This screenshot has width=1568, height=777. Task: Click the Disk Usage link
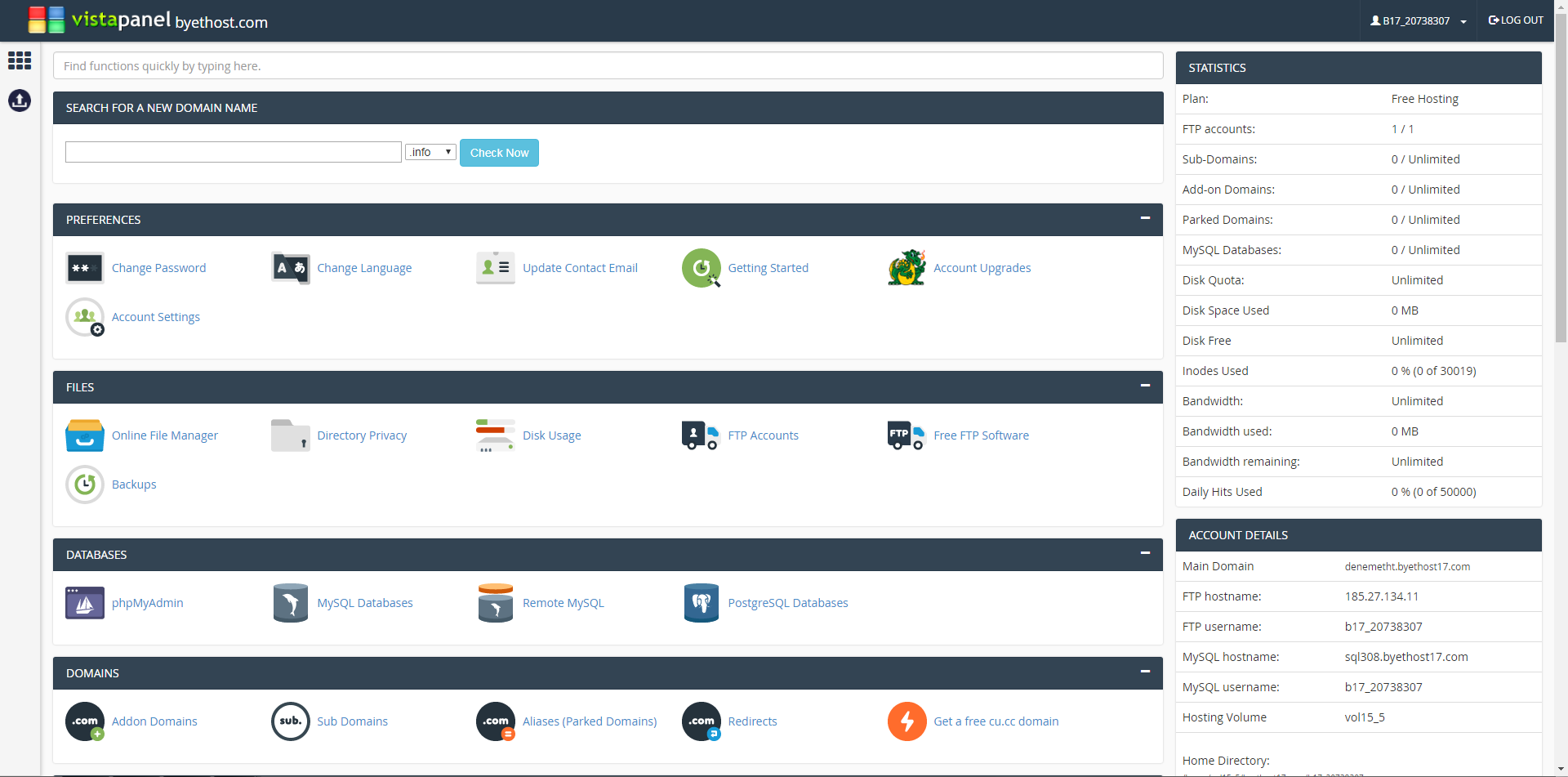(552, 435)
